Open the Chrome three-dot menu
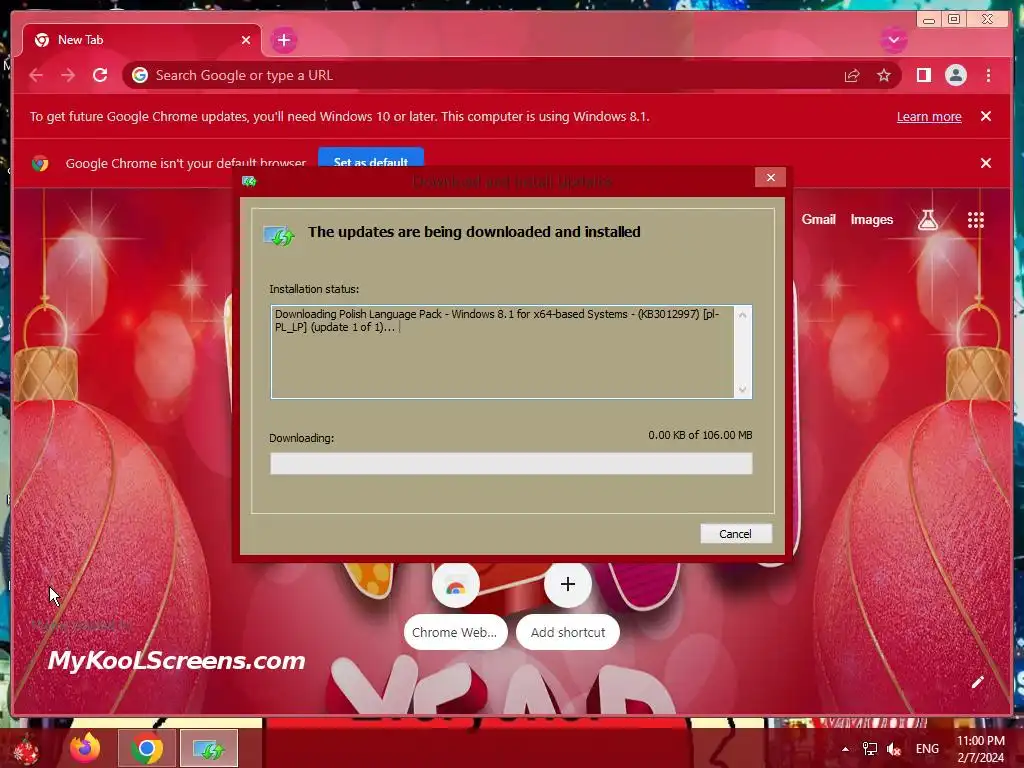This screenshot has height=768, width=1024. click(988, 75)
